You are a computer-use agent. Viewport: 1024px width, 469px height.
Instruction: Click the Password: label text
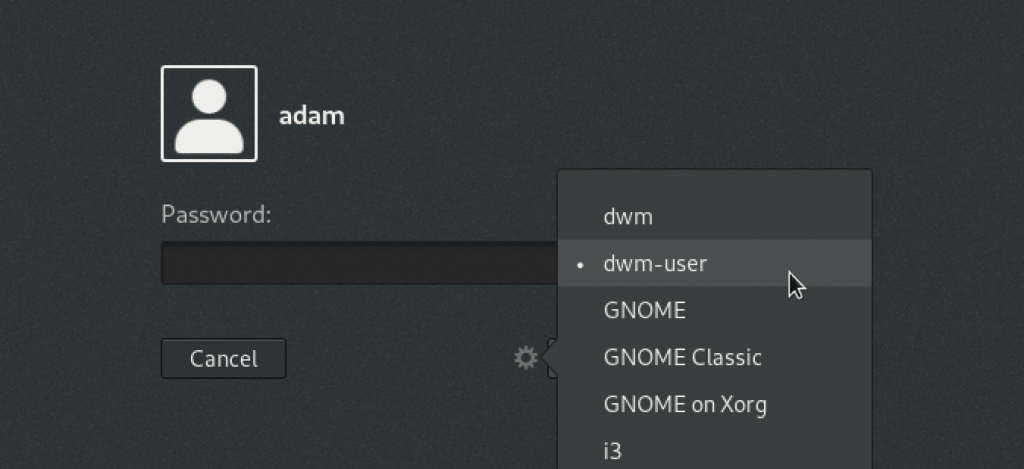(217, 214)
